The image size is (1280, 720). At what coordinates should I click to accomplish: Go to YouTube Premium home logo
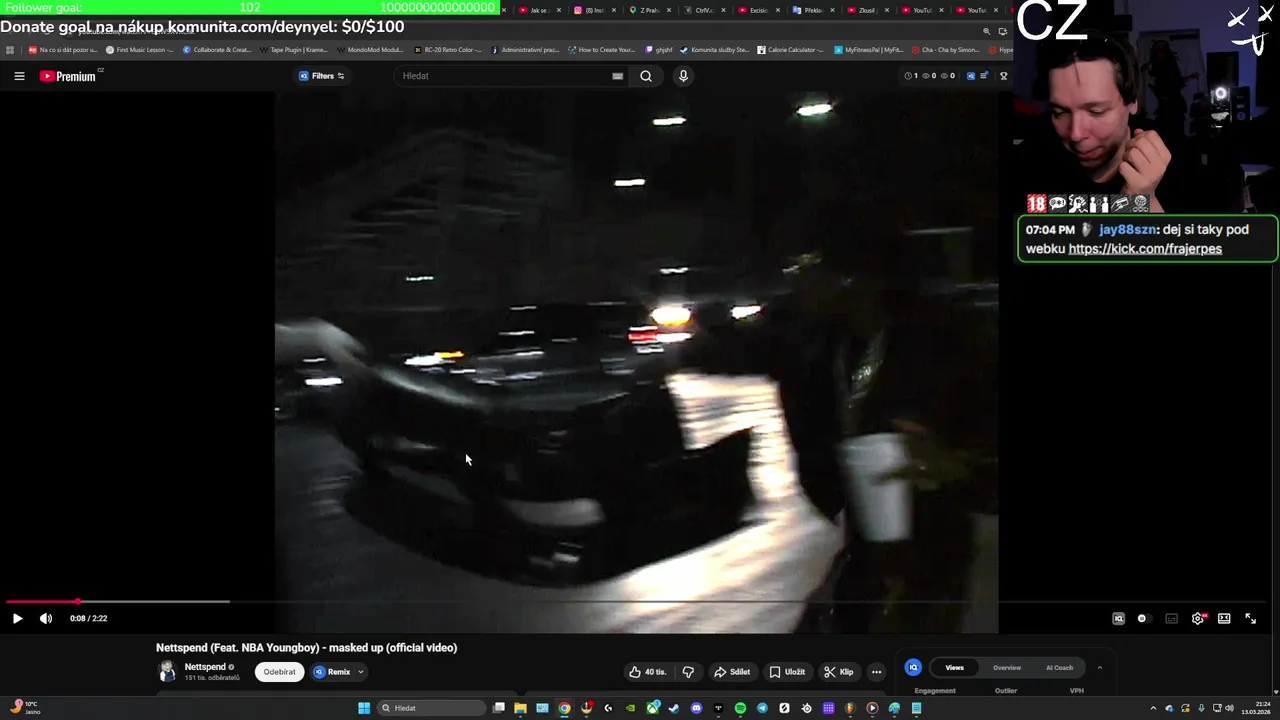(x=68, y=76)
